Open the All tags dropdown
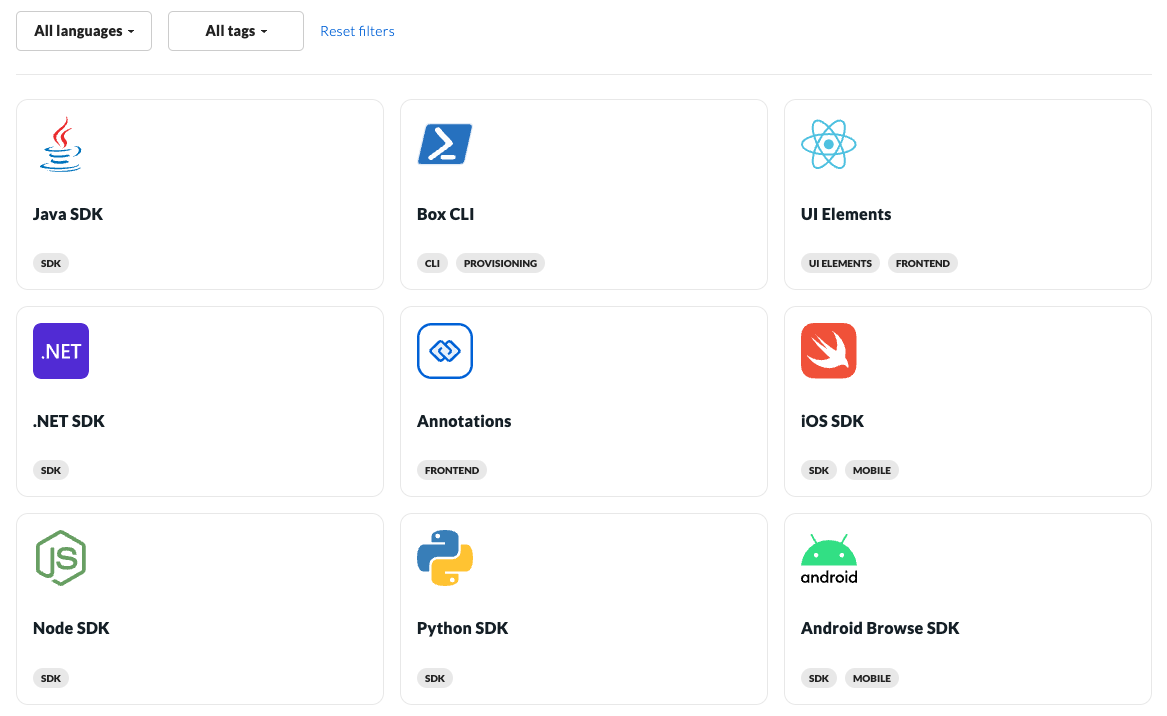Image resolution: width=1167 pixels, height=716 pixels. pos(235,31)
